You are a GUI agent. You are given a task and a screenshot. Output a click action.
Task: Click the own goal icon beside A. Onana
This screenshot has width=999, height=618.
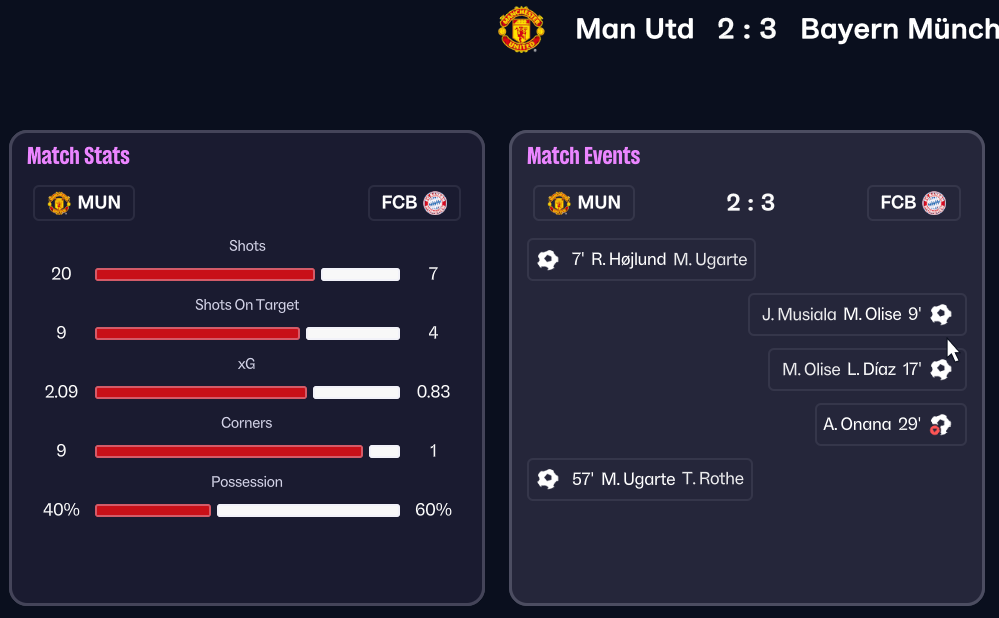pos(940,424)
